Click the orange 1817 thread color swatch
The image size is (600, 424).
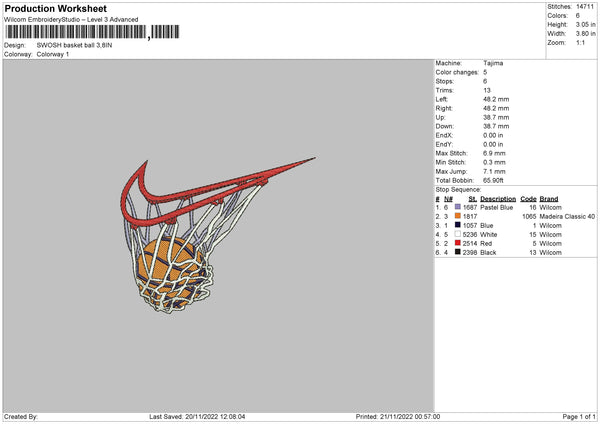coord(458,216)
